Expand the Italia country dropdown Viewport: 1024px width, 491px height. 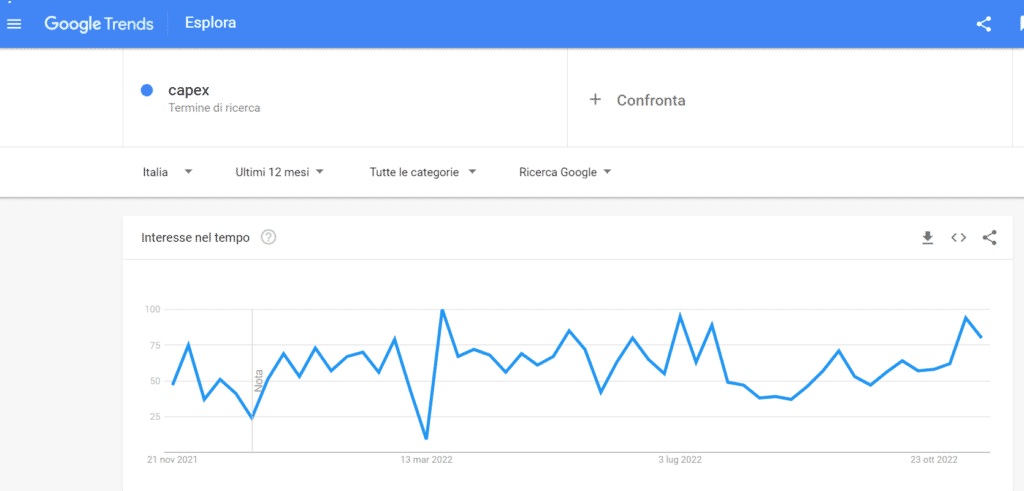167,172
